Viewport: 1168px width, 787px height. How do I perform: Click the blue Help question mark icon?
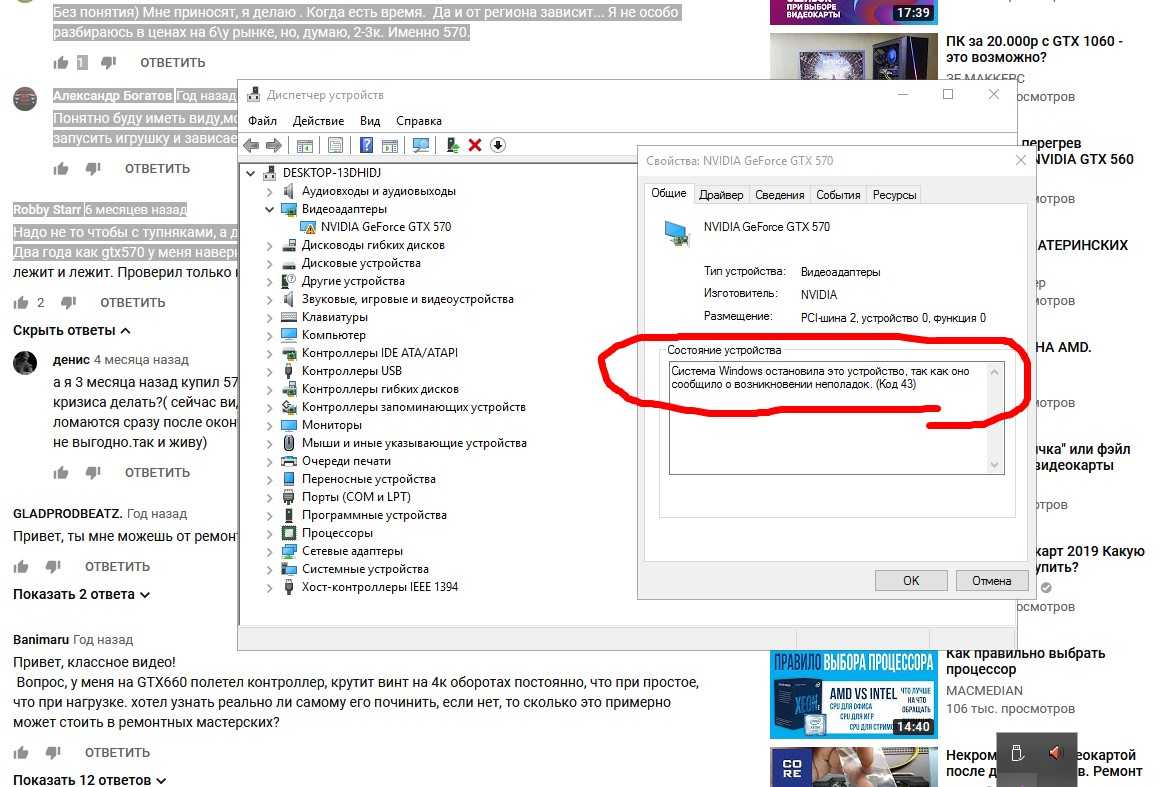366,145
